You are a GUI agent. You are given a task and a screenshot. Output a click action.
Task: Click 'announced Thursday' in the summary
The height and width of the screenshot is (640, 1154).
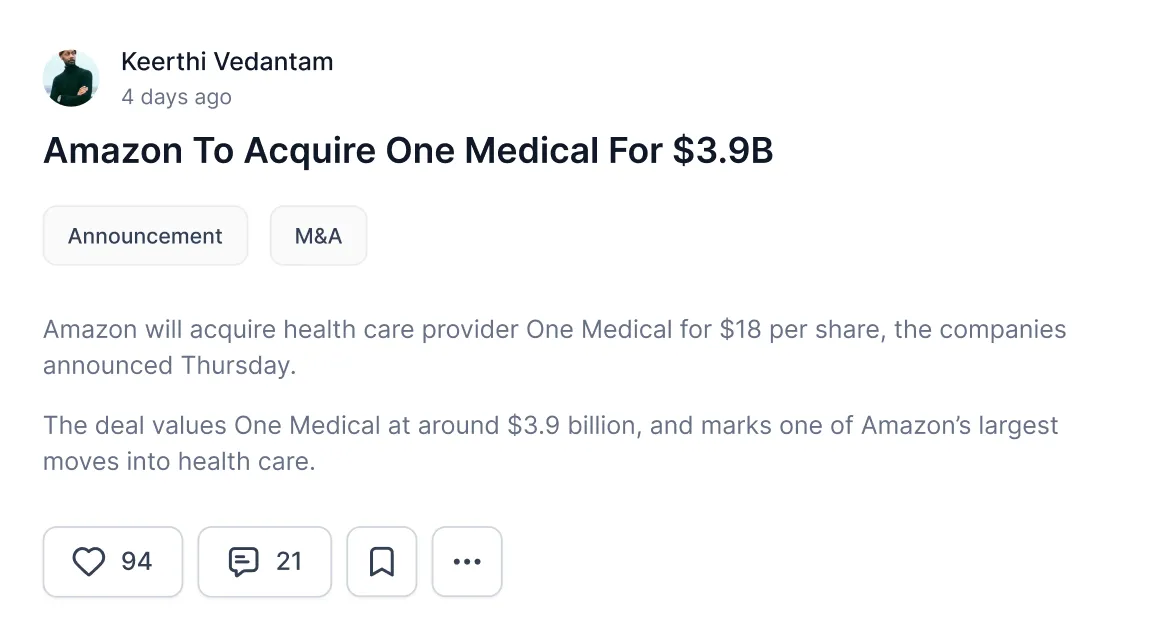point(169,366)
